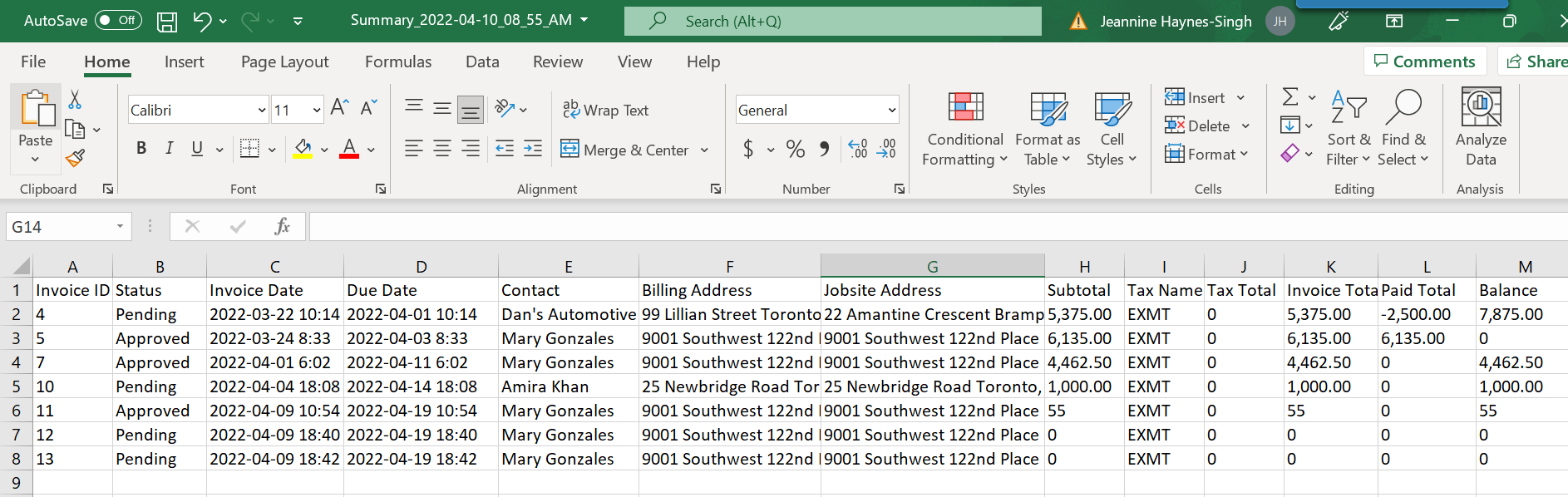Open the Formulas ribbon tab

[x=398, y=62]
